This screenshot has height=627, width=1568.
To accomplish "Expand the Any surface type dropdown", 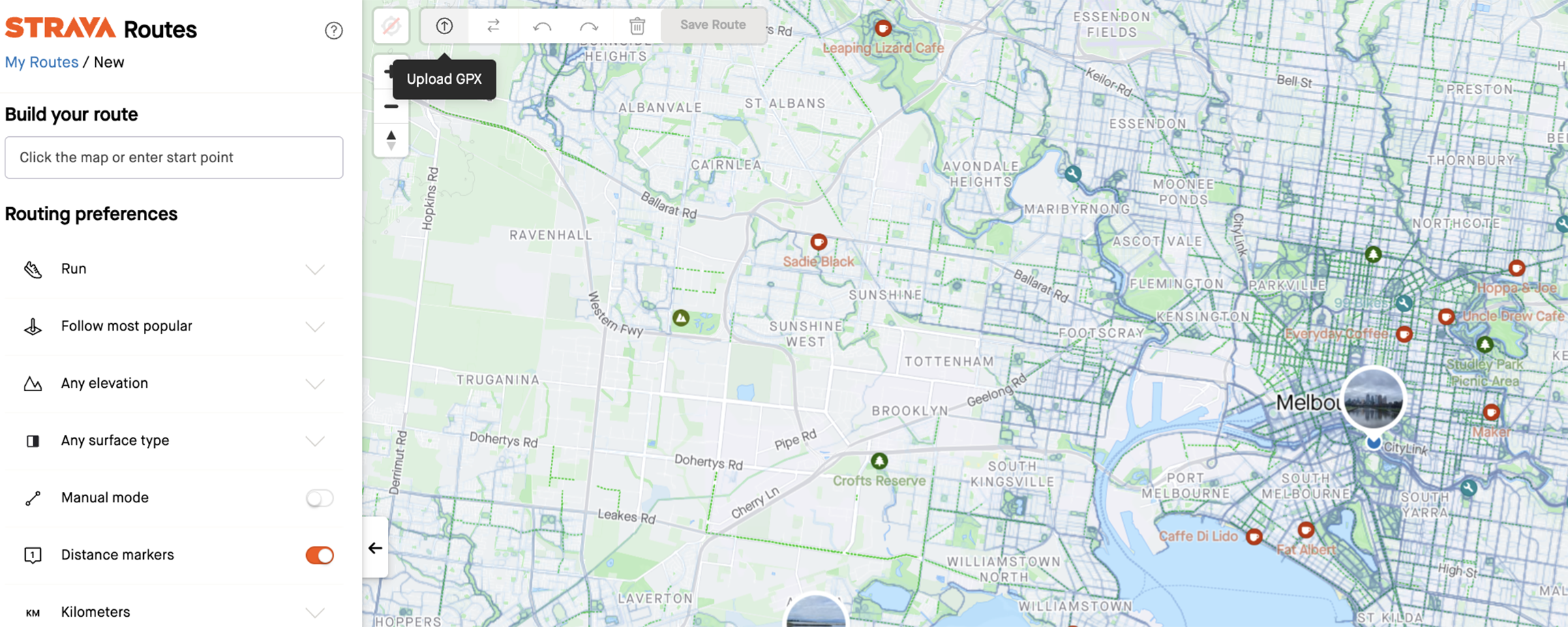I will point(315,441).
